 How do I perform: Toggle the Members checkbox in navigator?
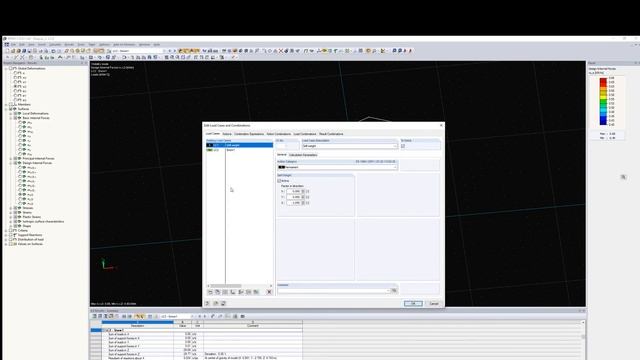[11, 104]
